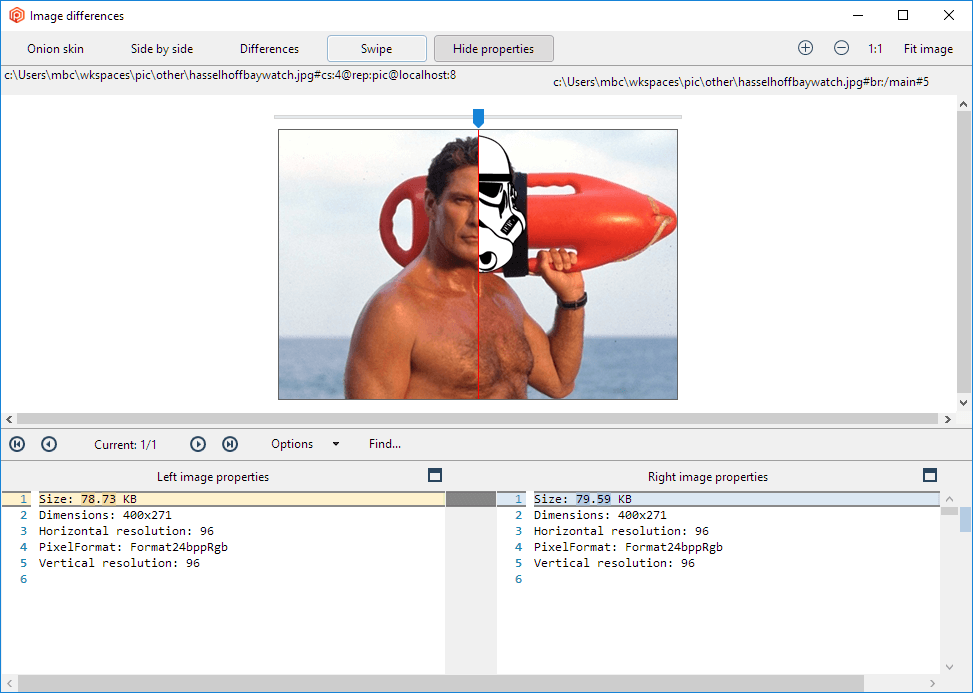Viewport: 973px width, 693px height.
Task: Click the gray diff connector between panels
Action: coord(471,499)
